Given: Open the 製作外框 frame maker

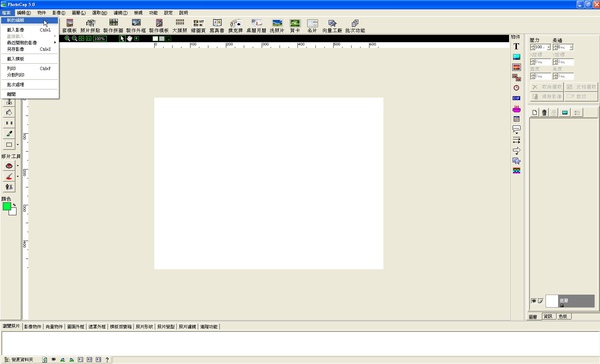Looking at the screenshot, I should tap(136, 26).
